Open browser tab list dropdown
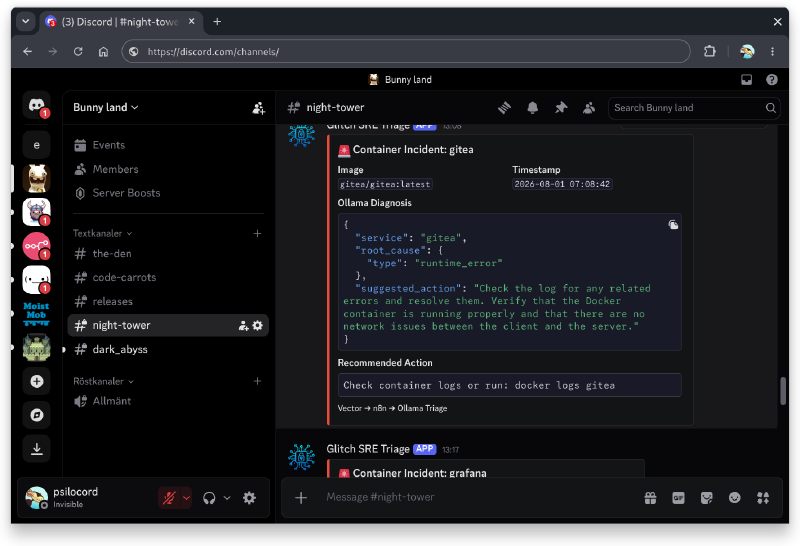The image size is (800, 546). pos(26,21)
